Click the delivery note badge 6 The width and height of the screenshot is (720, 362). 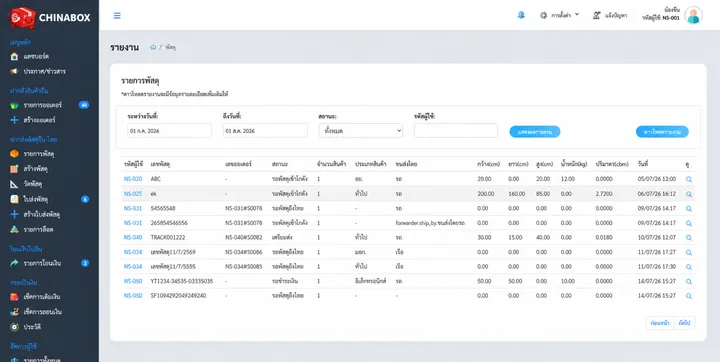coord(85,199)
